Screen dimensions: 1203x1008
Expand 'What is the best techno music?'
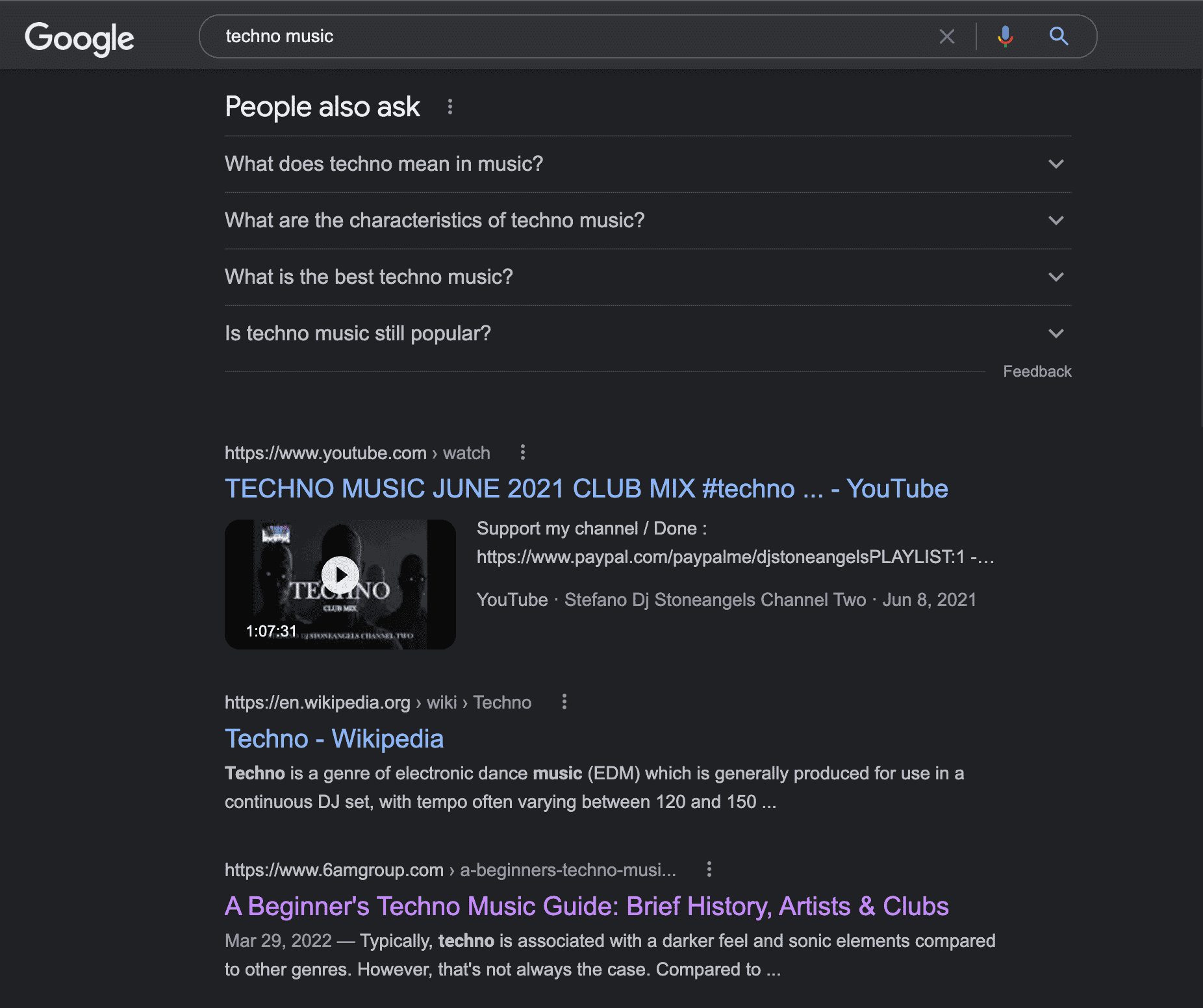point(648,277)
